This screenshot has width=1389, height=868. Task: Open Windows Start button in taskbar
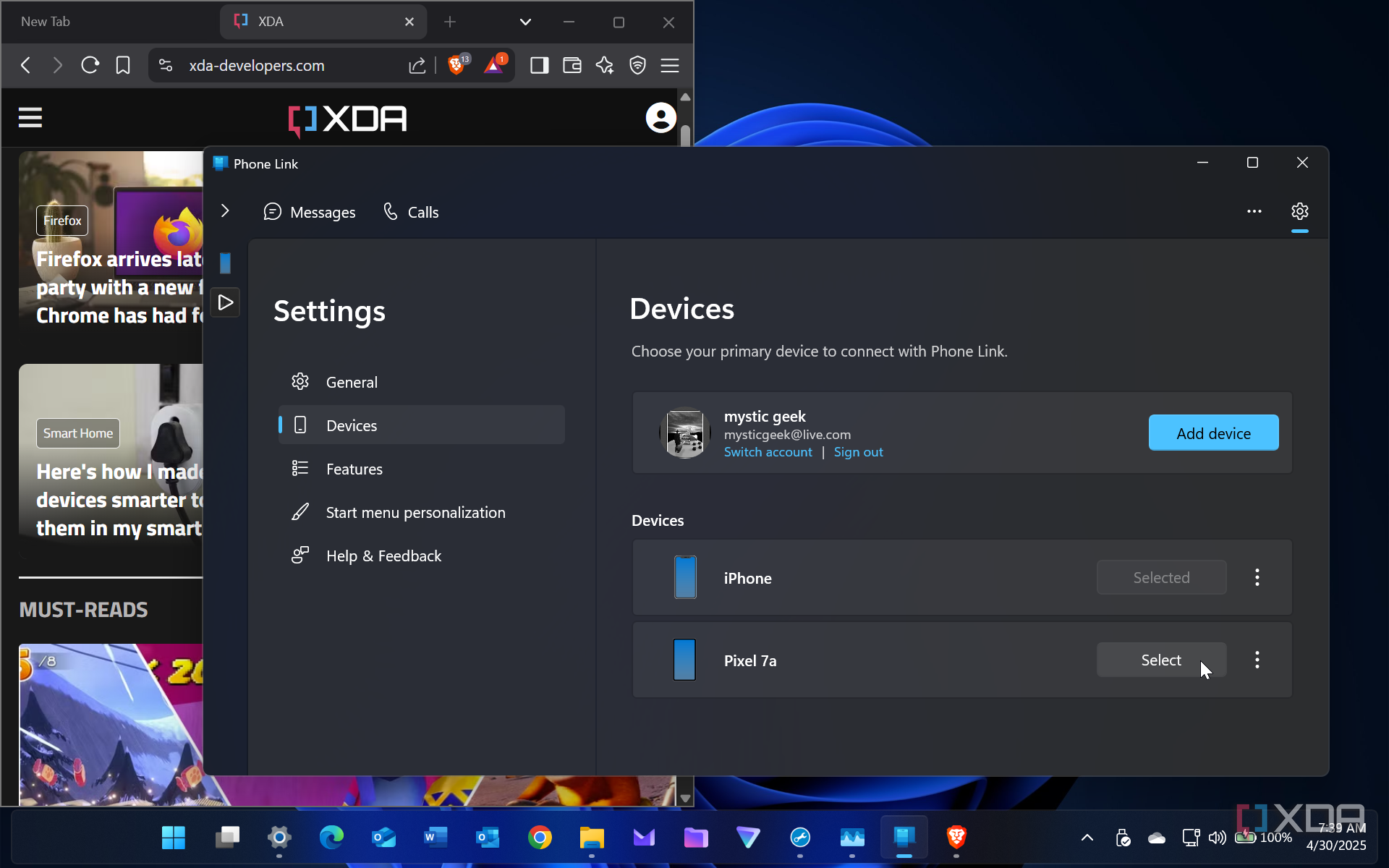click(173, 838)
